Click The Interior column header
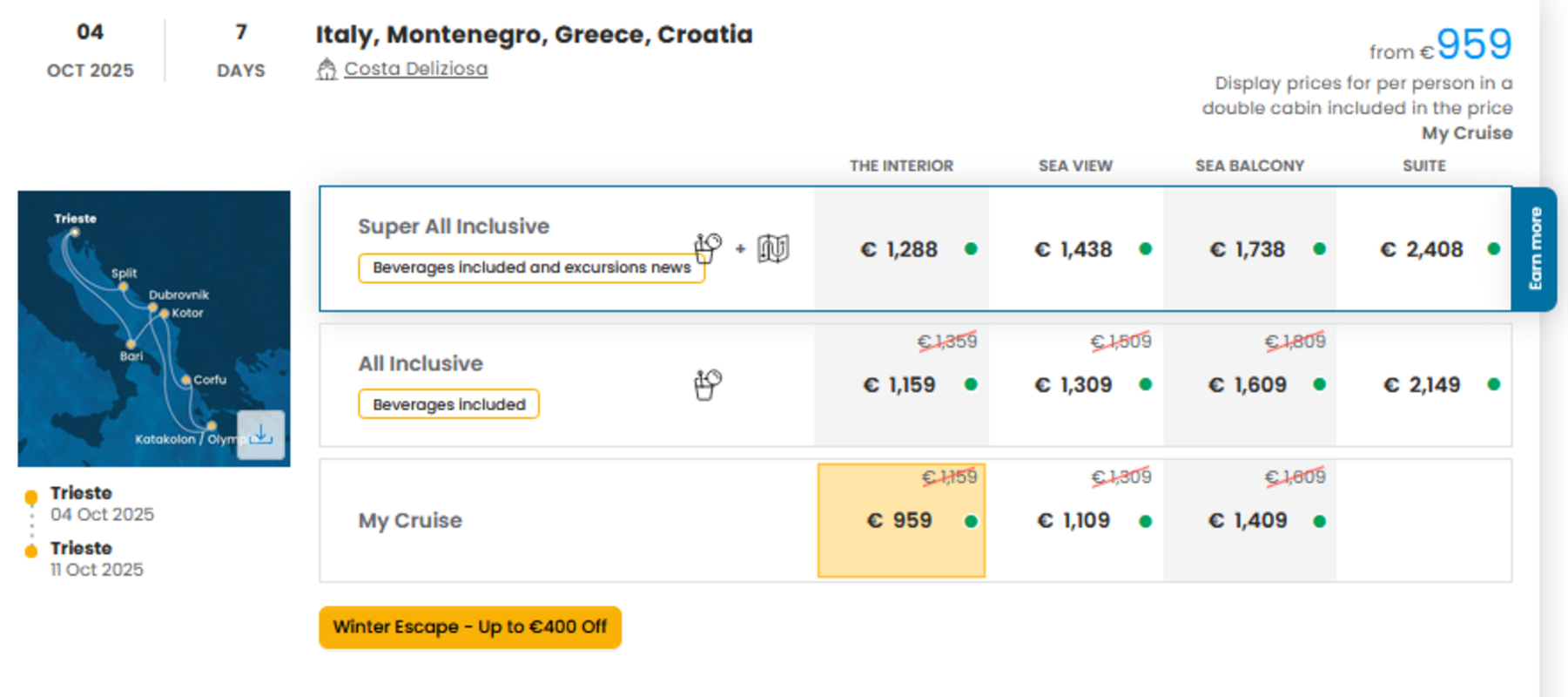This screenshot has height=697, width=1568. pyautogui.click(x=901, y=166)
